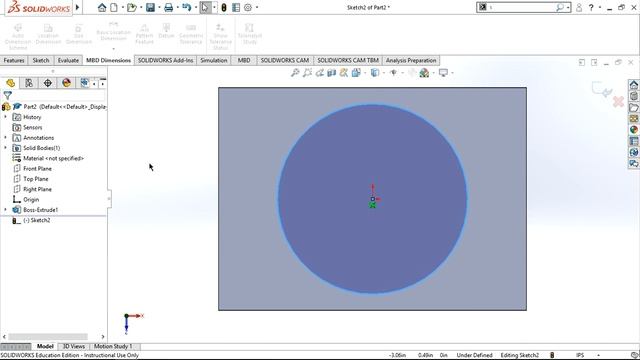Image resolution: width=640 pixels, height=360 pixels.
Task: Switch to the Simulation tab
Action: [214, 60]
